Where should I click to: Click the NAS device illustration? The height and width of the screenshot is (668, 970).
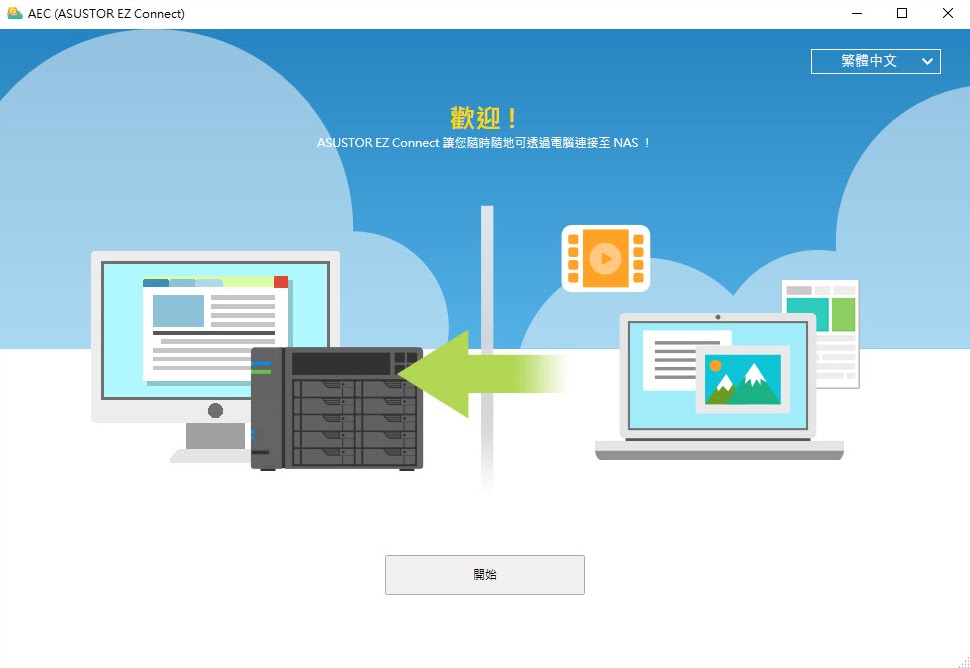(337, 408)
